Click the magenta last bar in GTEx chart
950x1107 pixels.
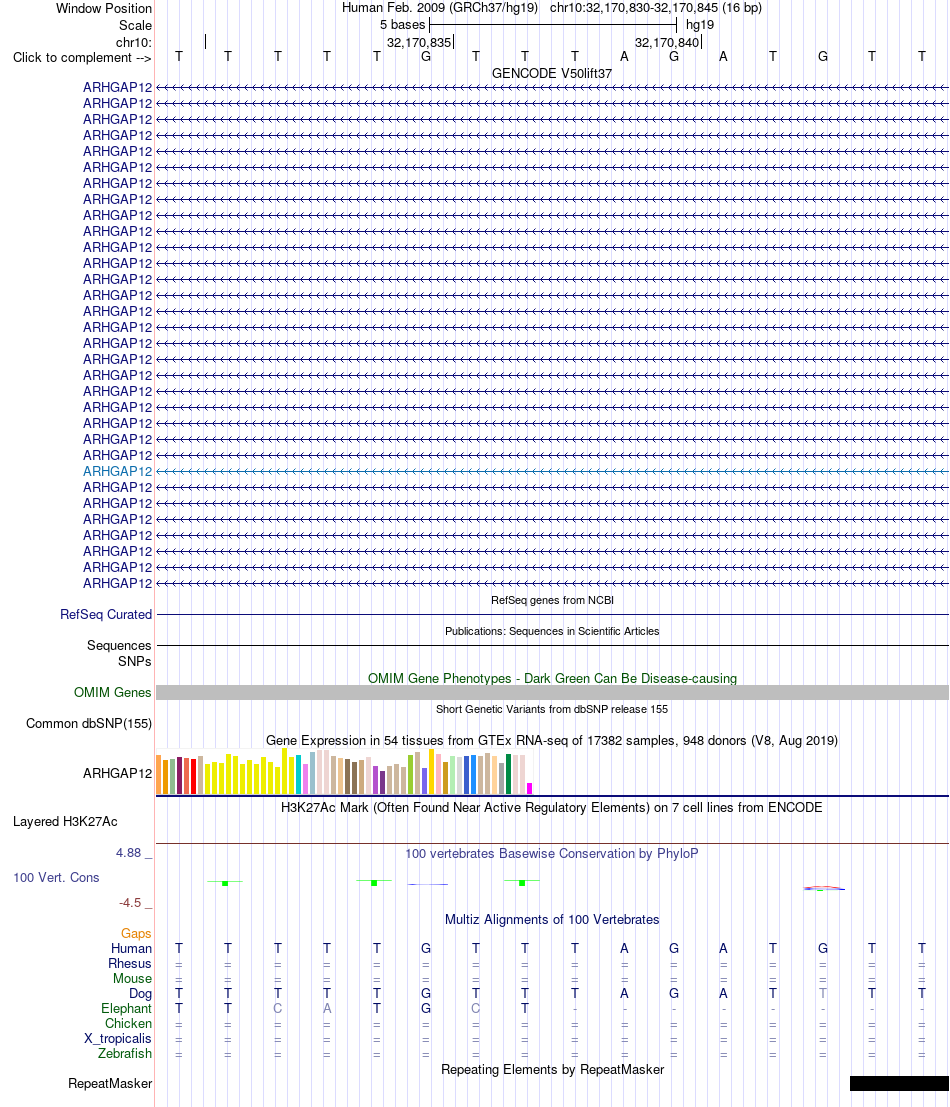[529, 789]
